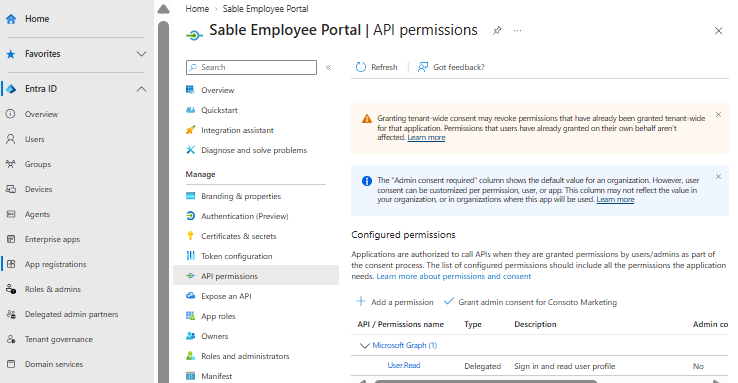Open Roles and administrators menu item
Screen dimensions: 738x383
(245, 356)
